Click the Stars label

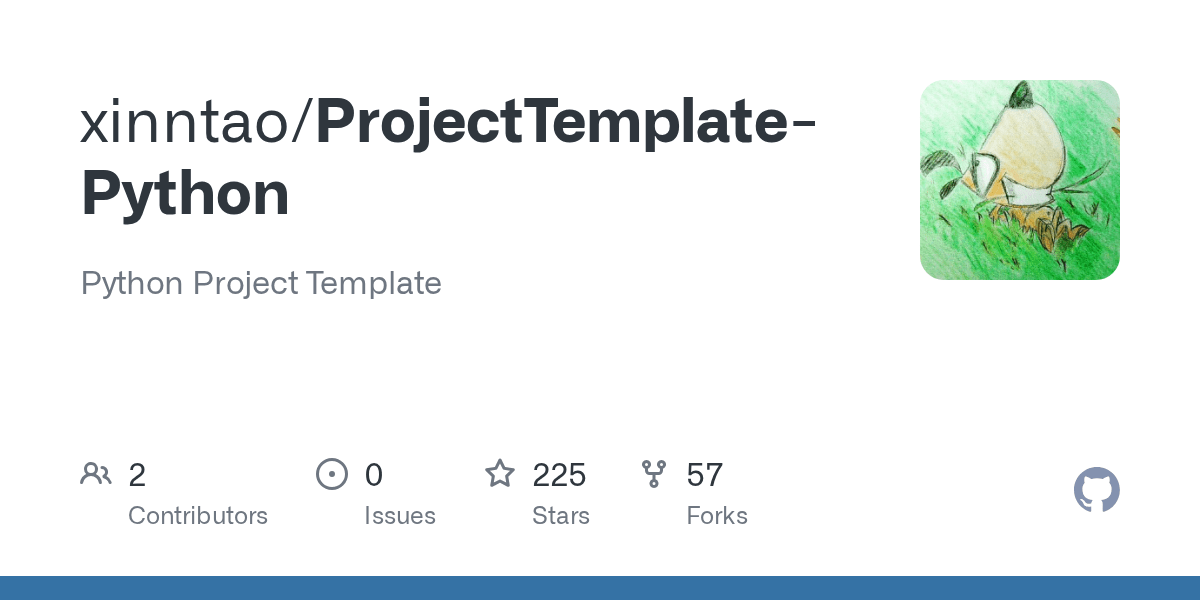click(x=561, y=516)
